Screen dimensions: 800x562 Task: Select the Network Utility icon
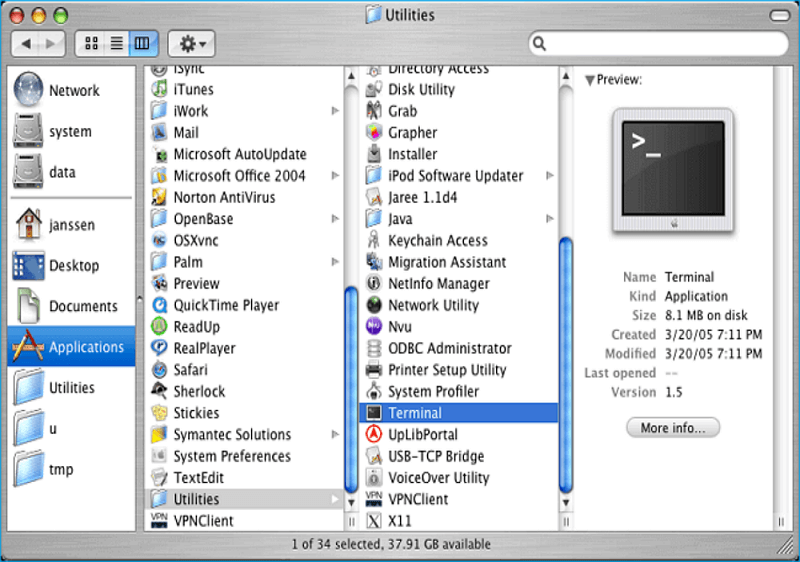(x=374, y=305)
